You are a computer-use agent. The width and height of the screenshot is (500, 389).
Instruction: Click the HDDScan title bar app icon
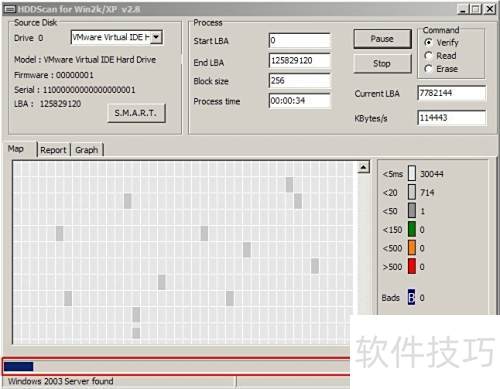point(9,9)
